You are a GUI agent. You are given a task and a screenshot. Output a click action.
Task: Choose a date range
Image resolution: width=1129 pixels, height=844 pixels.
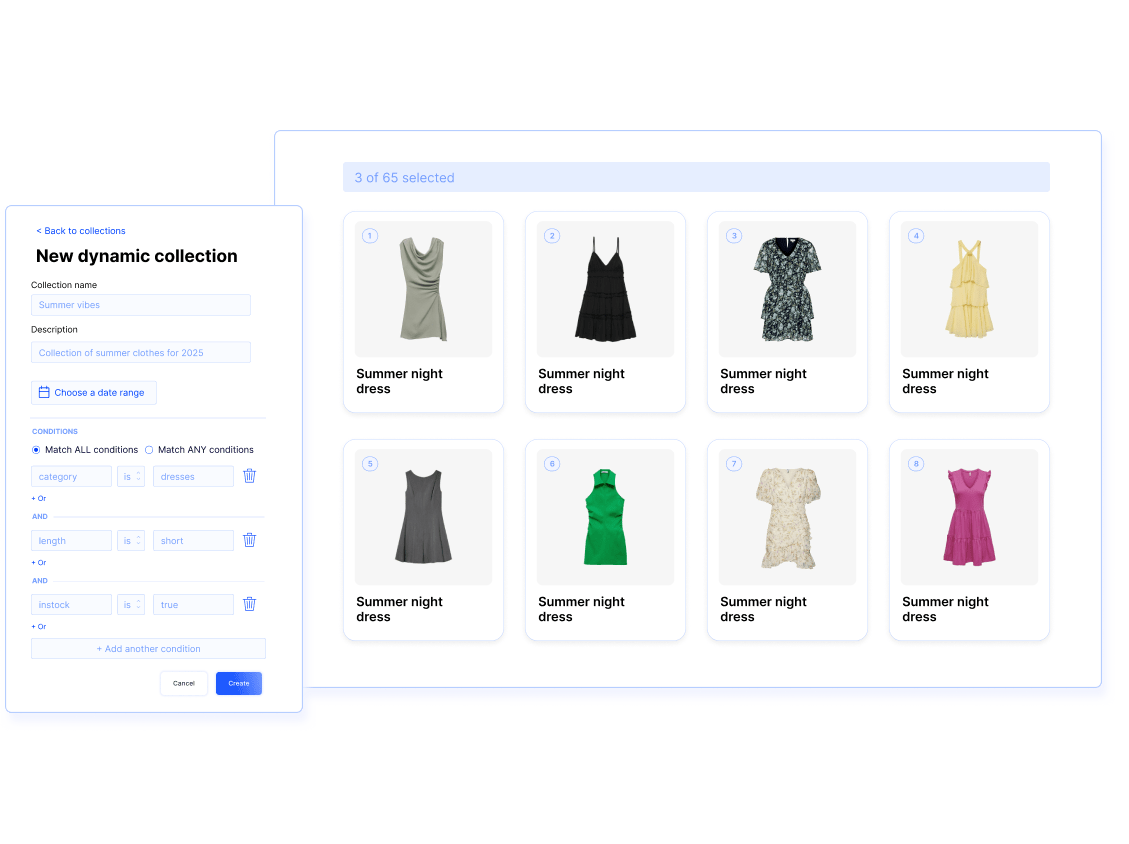click(94, 392)
